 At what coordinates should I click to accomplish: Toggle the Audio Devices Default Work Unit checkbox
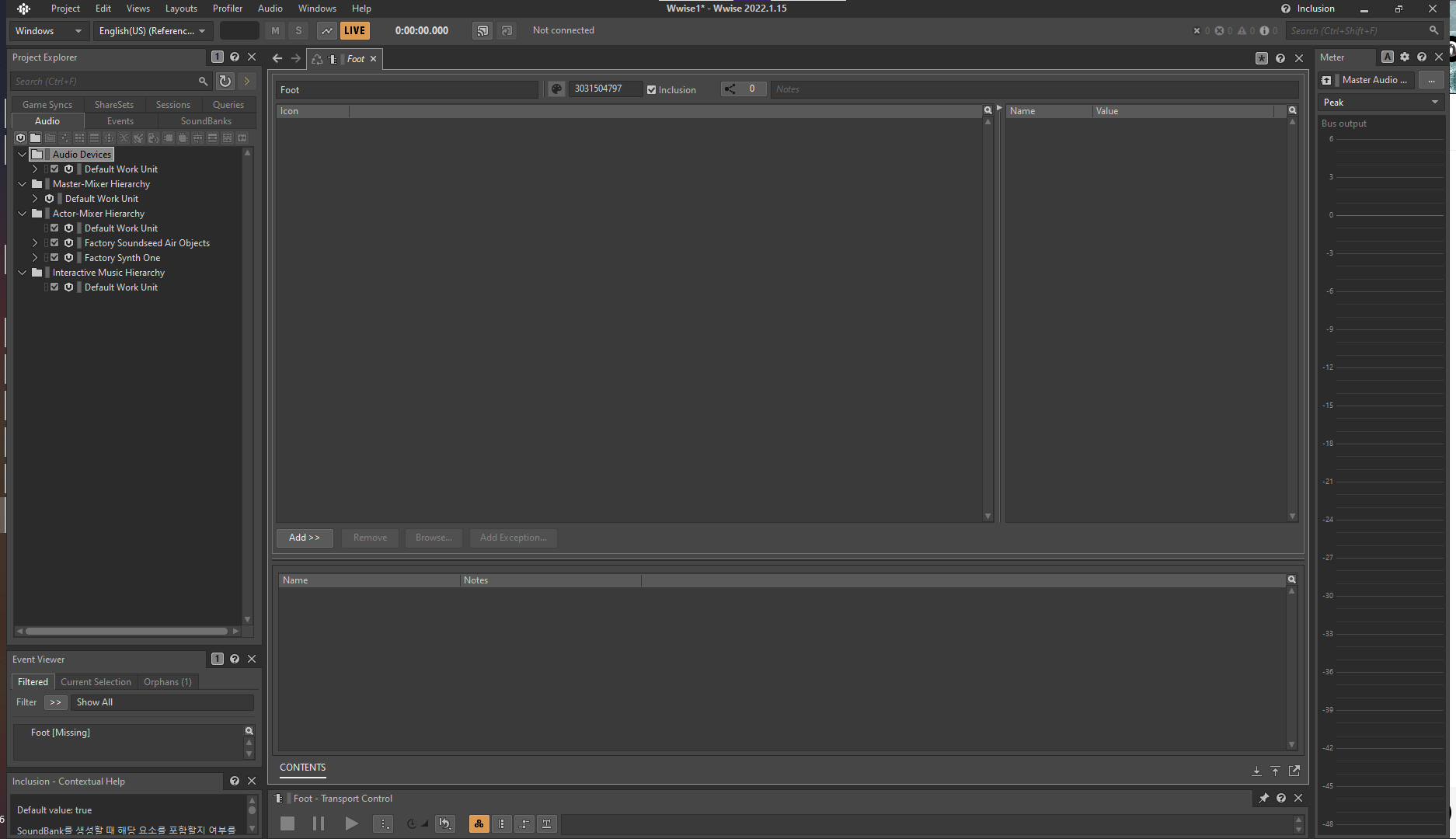(x=54, y=169)
